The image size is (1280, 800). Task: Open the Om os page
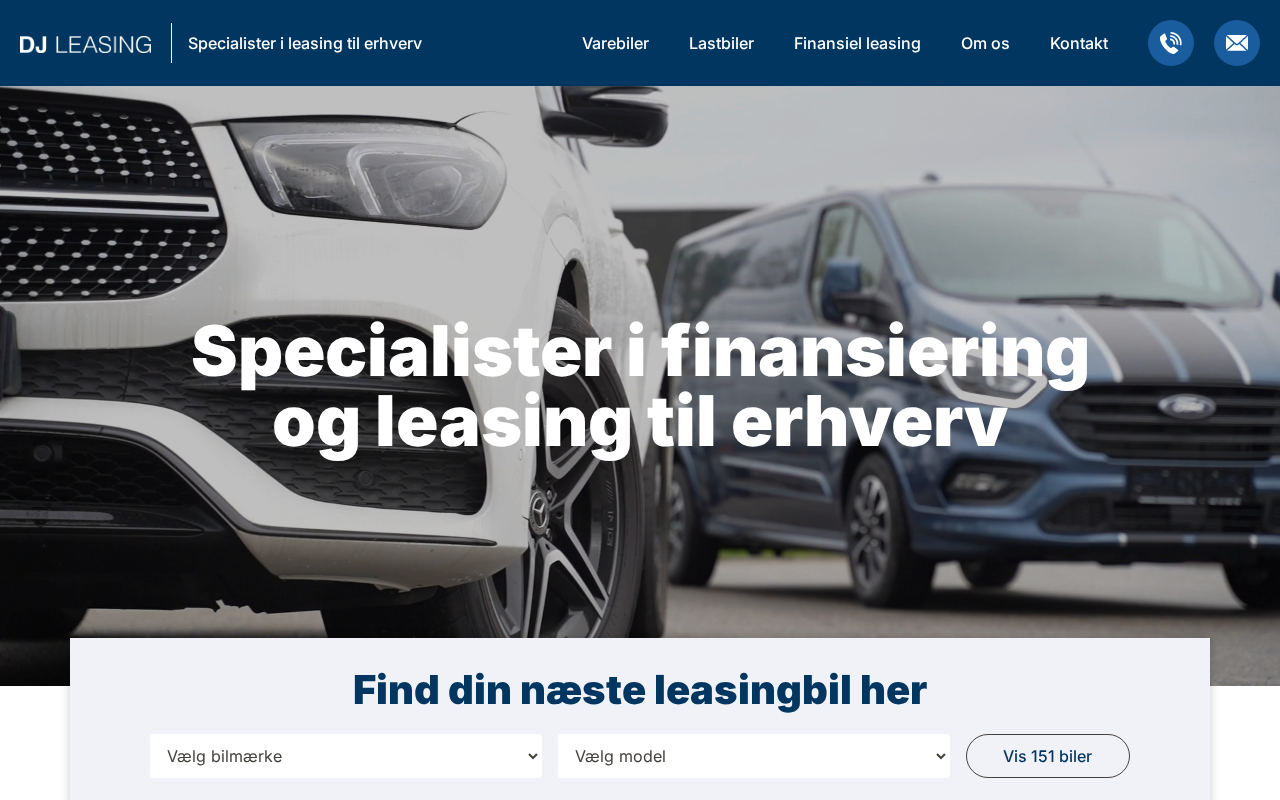click(985, 43)
